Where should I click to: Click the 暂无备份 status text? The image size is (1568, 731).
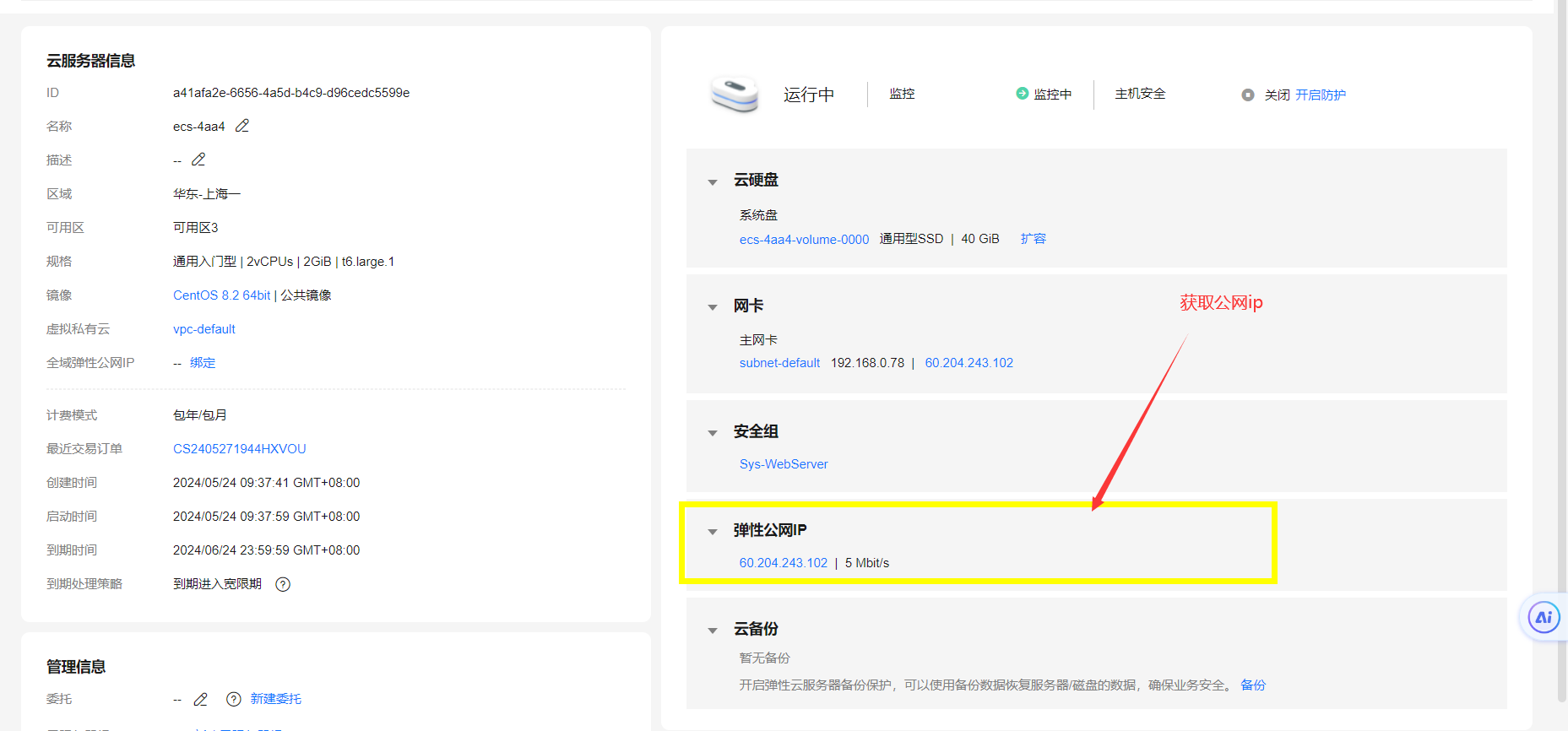765,658
